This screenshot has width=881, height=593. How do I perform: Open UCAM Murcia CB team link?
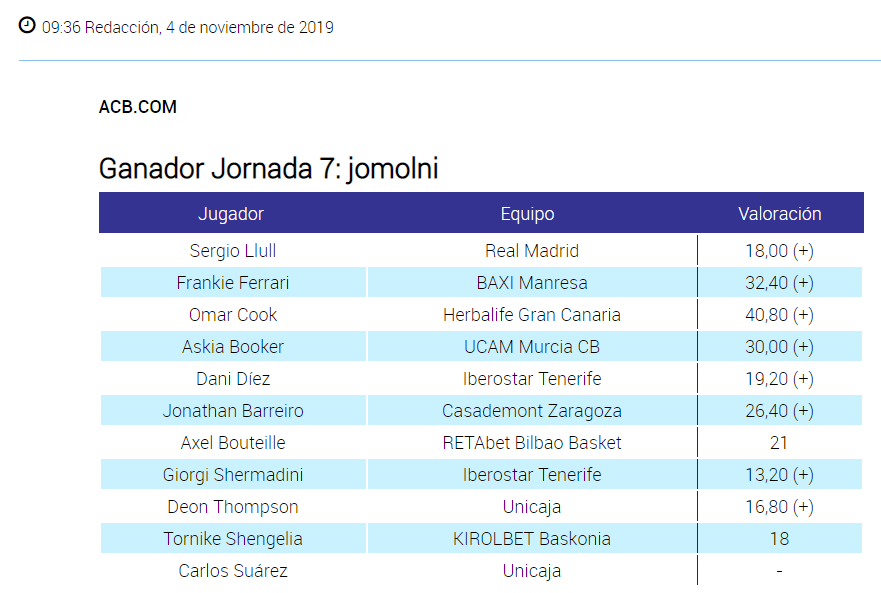tap(531, 347)
